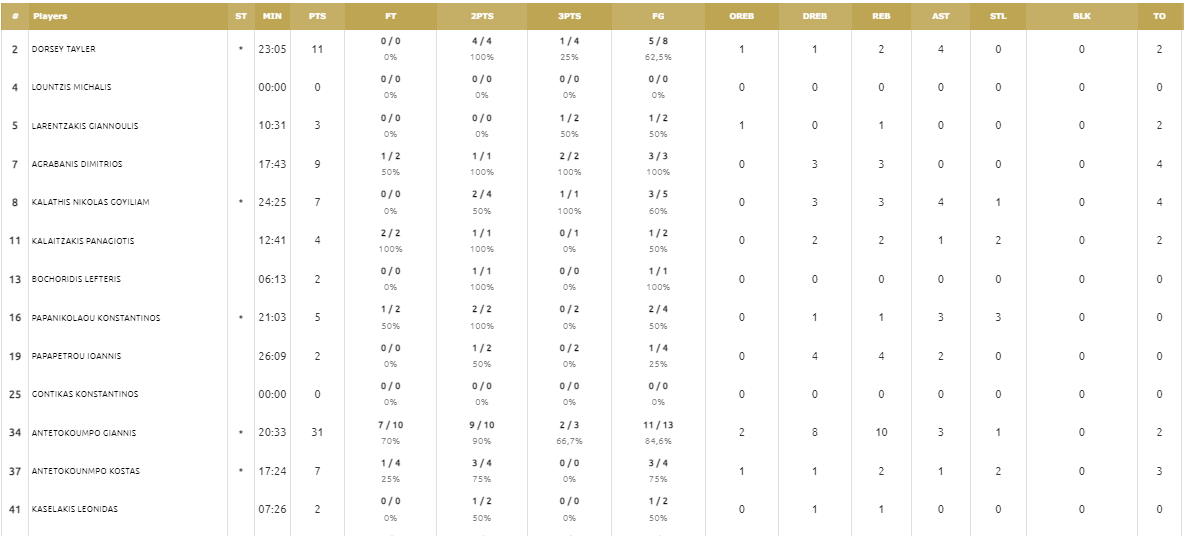The height and width of the screenshot is (536, 1184).
Task: Click the STL column header
Action: click(x=998, y=16)
